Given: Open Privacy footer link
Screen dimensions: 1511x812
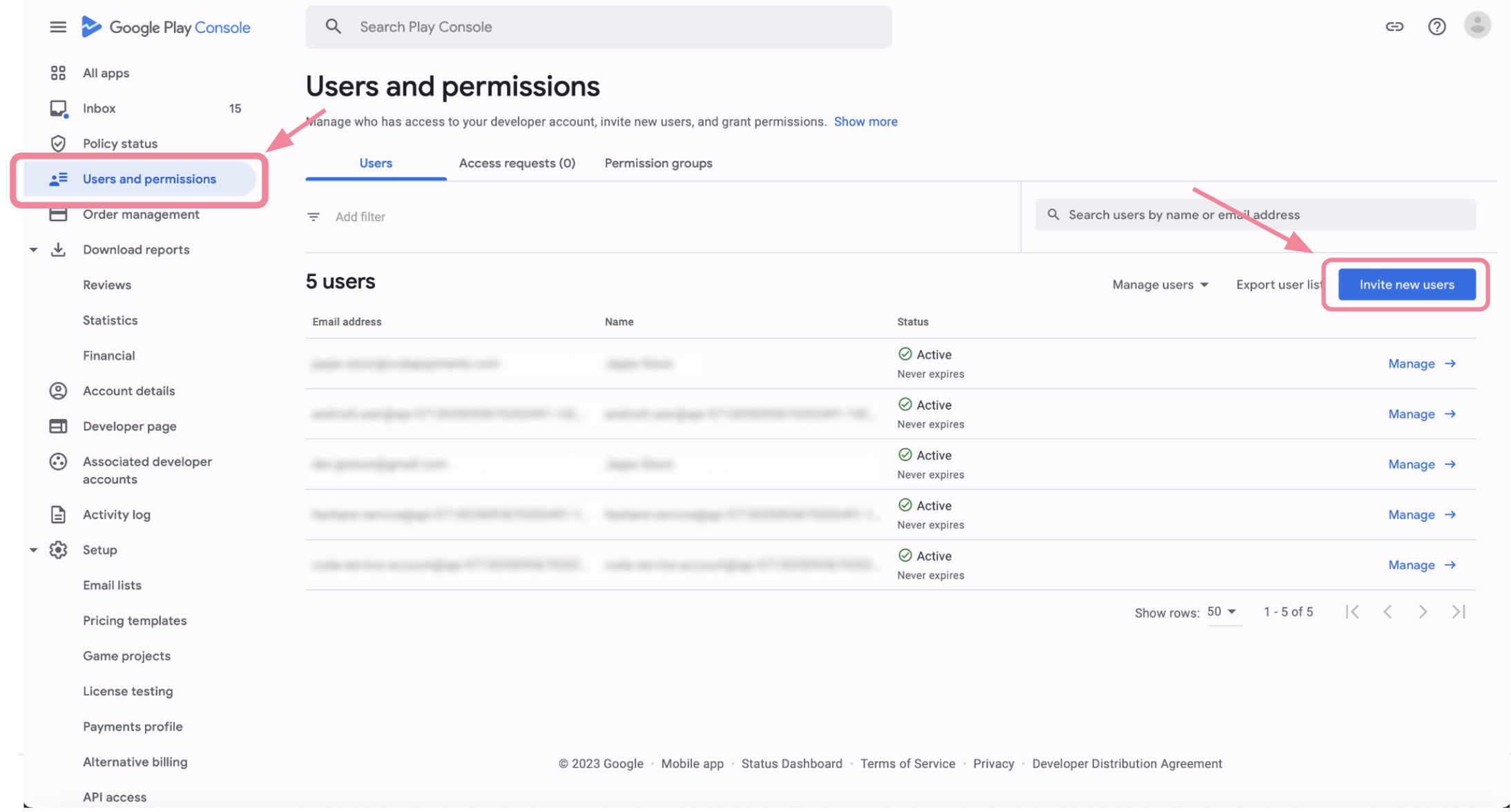Looking at the screenshot, I should (993, 764).
